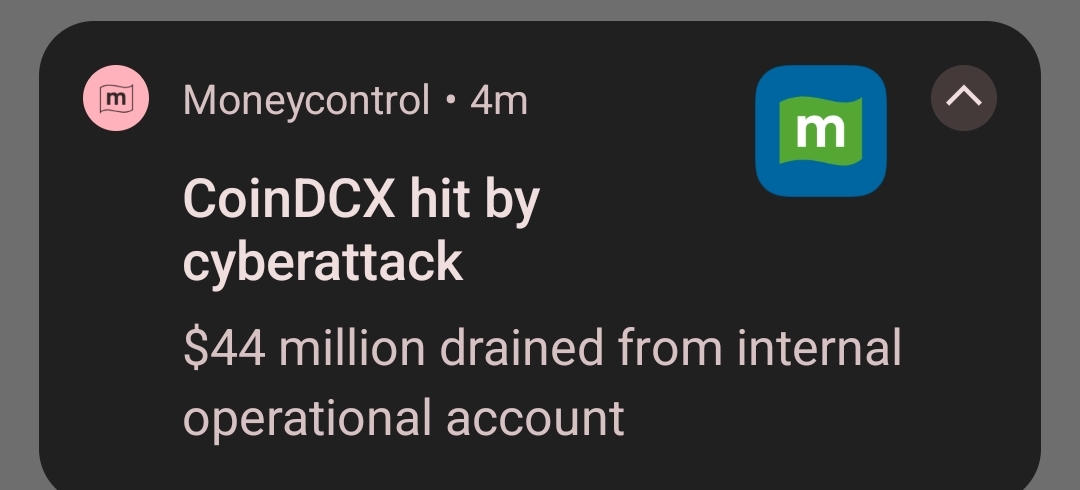Image resolution: width=1080 pixels, height=490 pixels.
Task: Tap the green flag in the Moneycontrol logo
Action: pyautogui.click(x=820, y=130)
